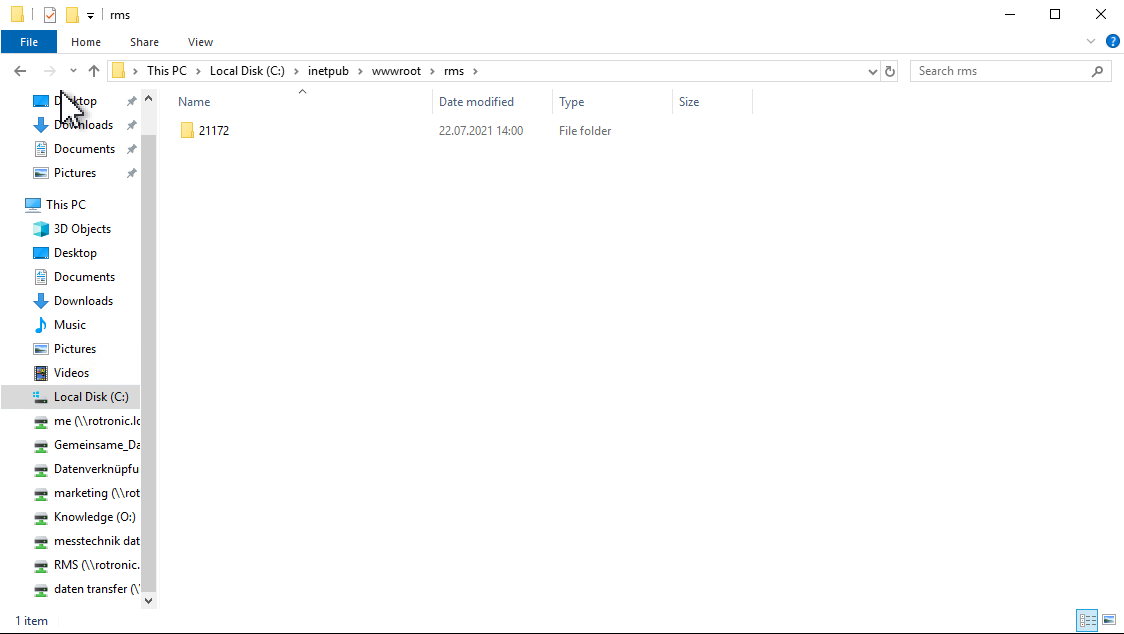Select inetpub in the address breadcrumb
The image size is (1124, 634).
(x=328, y=71)
